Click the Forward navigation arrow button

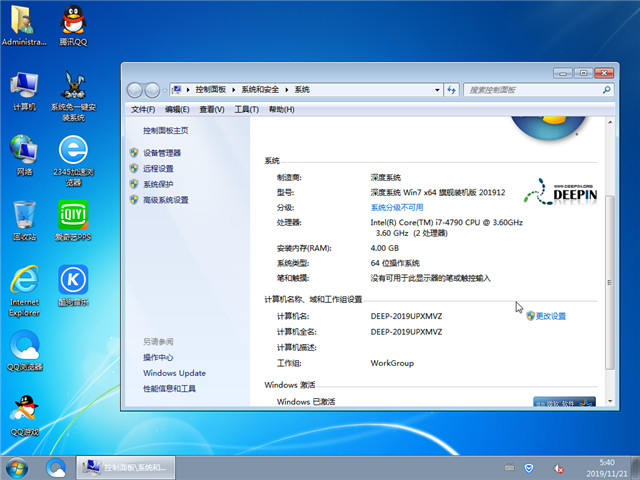coord(152,90)
